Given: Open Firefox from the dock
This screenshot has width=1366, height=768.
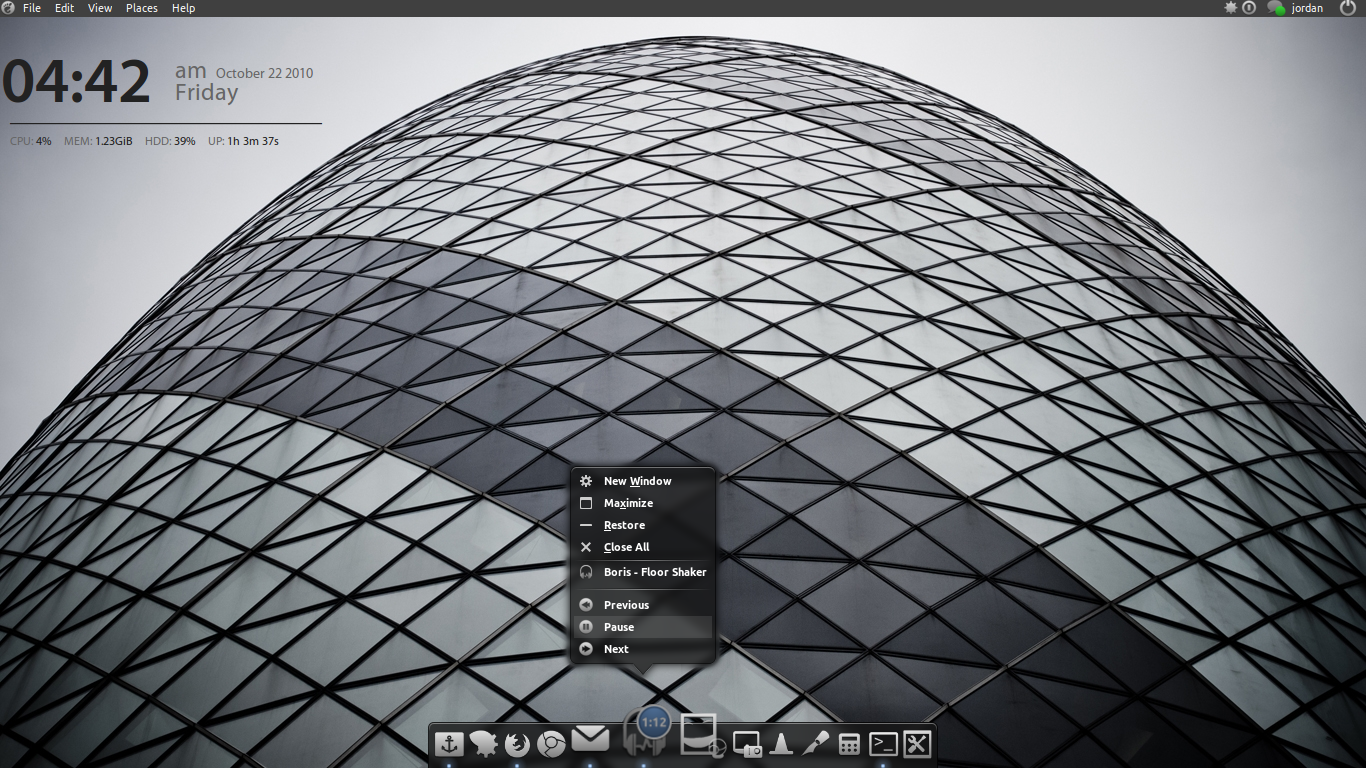Looking at the screenshot, I should (x=517, y=743).
